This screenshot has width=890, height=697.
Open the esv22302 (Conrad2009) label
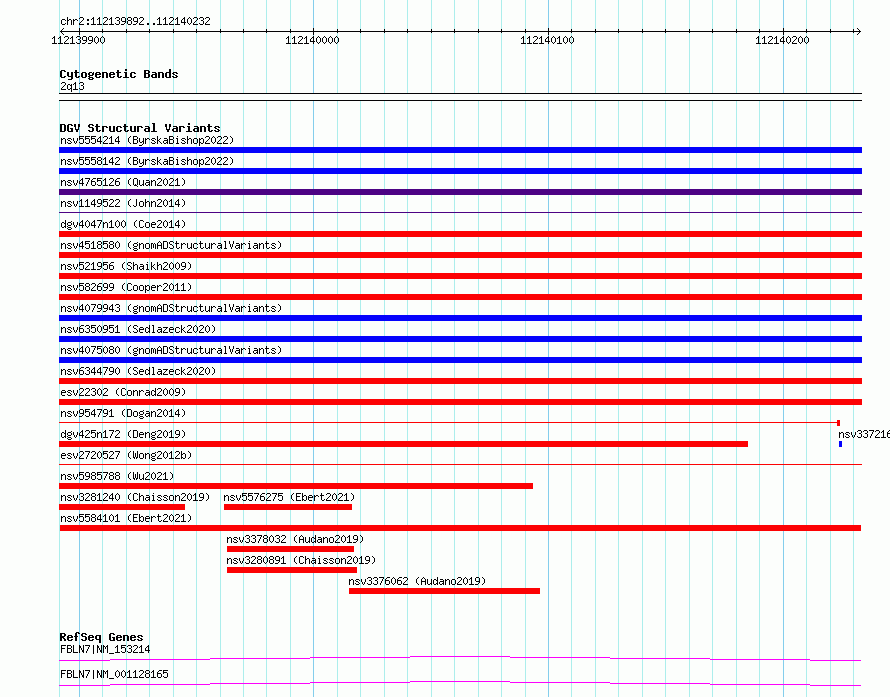point(123,392)
